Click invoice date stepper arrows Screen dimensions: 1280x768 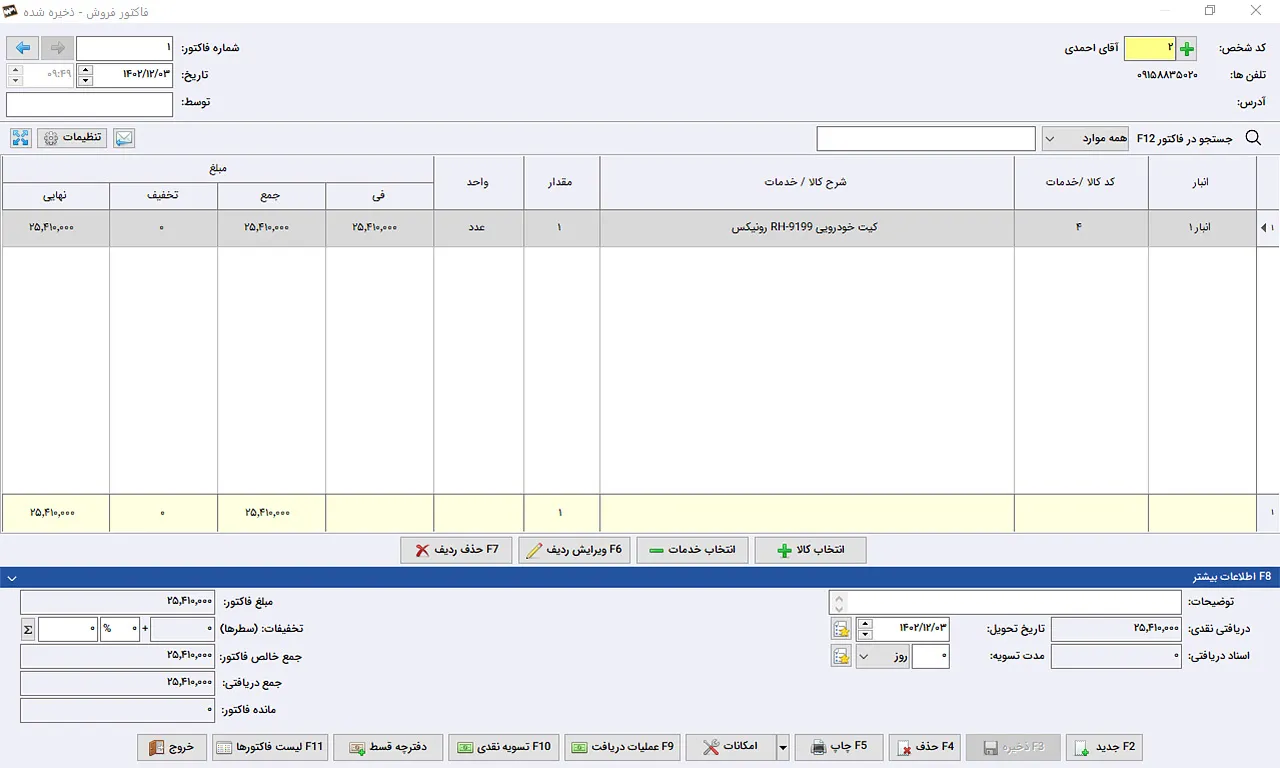tap(85, 75)
